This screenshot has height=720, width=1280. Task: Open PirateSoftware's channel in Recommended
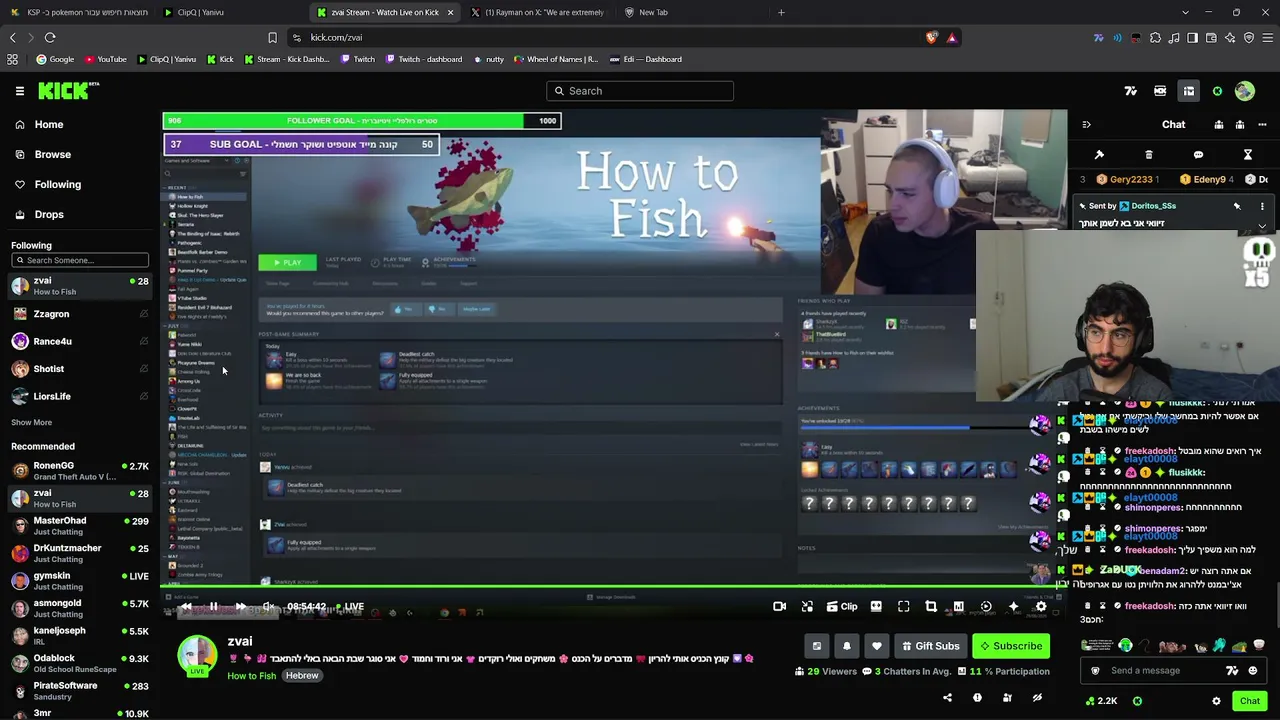[80, 691]
